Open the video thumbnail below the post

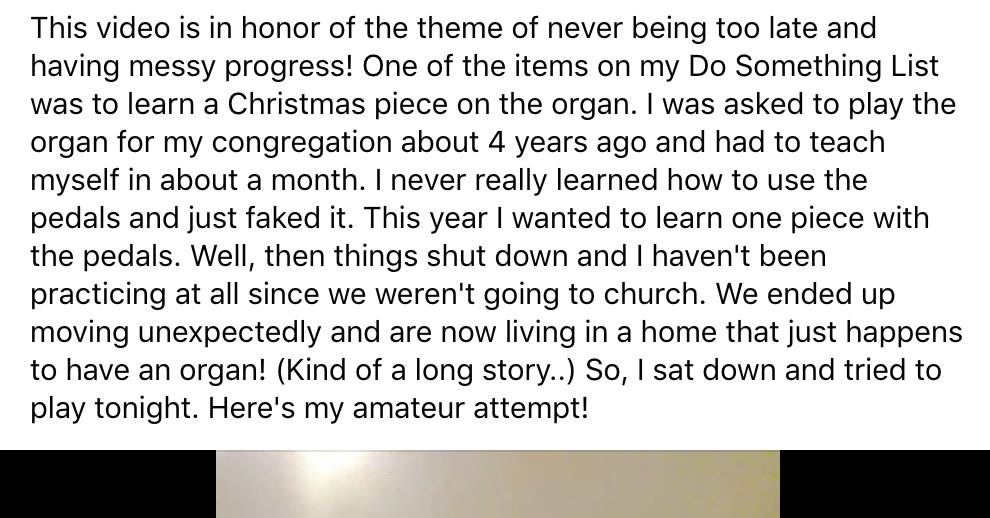pyautogui.click(x=498, y=484)
